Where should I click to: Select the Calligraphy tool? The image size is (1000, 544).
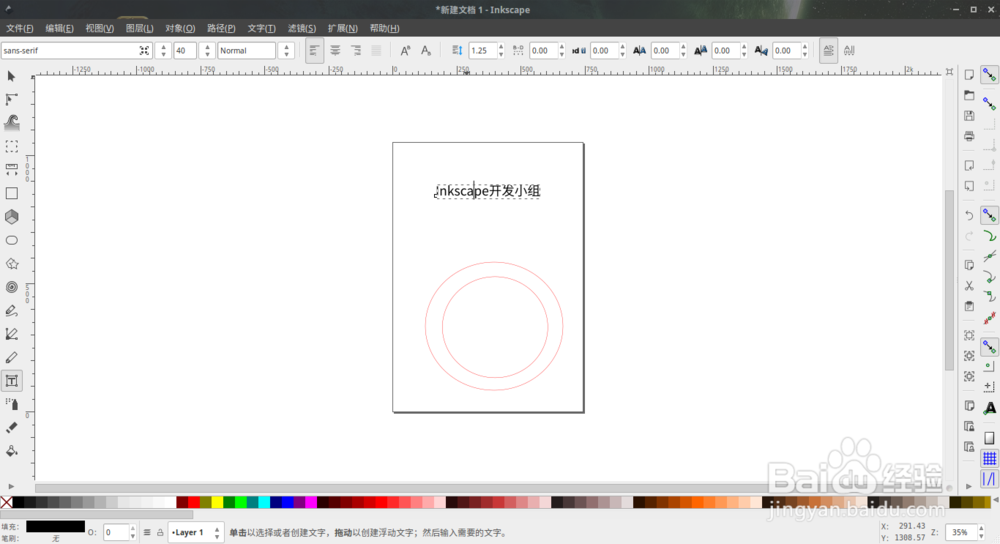click(11, 357)
